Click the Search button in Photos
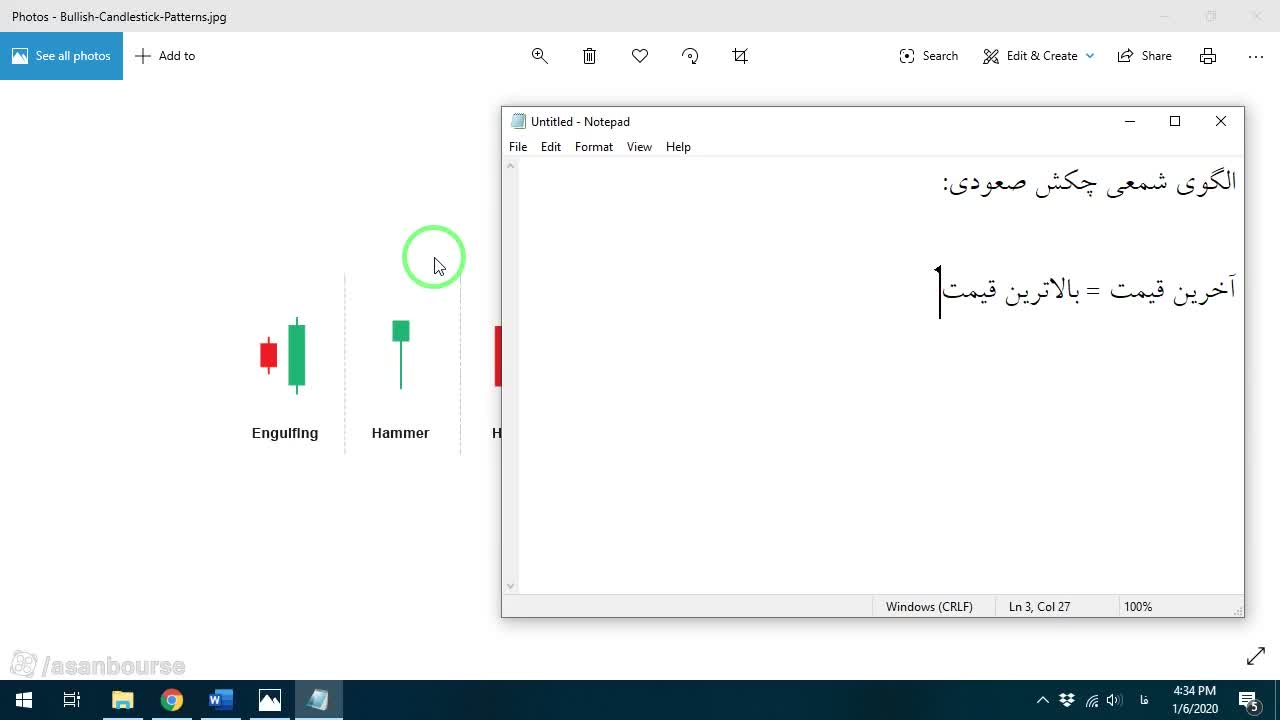This screenshot has height=720, width=1280. coord(929,56)
